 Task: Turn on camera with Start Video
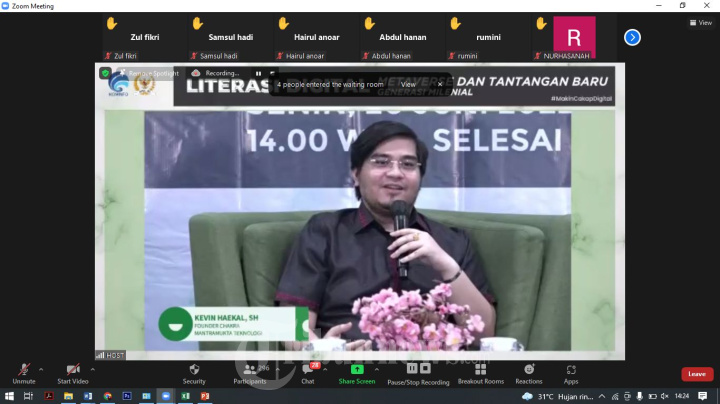pyautogui.click(x=72, y=370)
